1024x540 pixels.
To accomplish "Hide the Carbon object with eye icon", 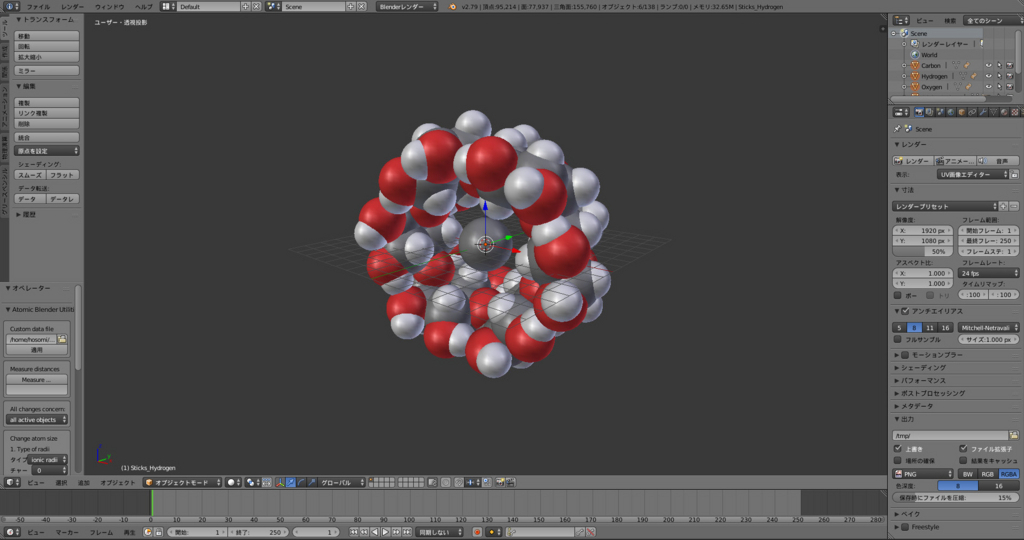I will pyautogui.click(x=988, y=65).
